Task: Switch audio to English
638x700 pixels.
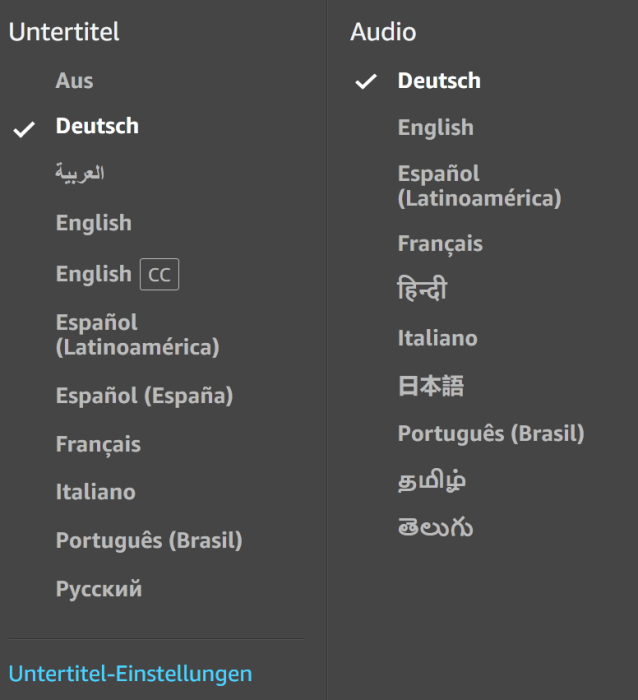Action: point(435,128)
